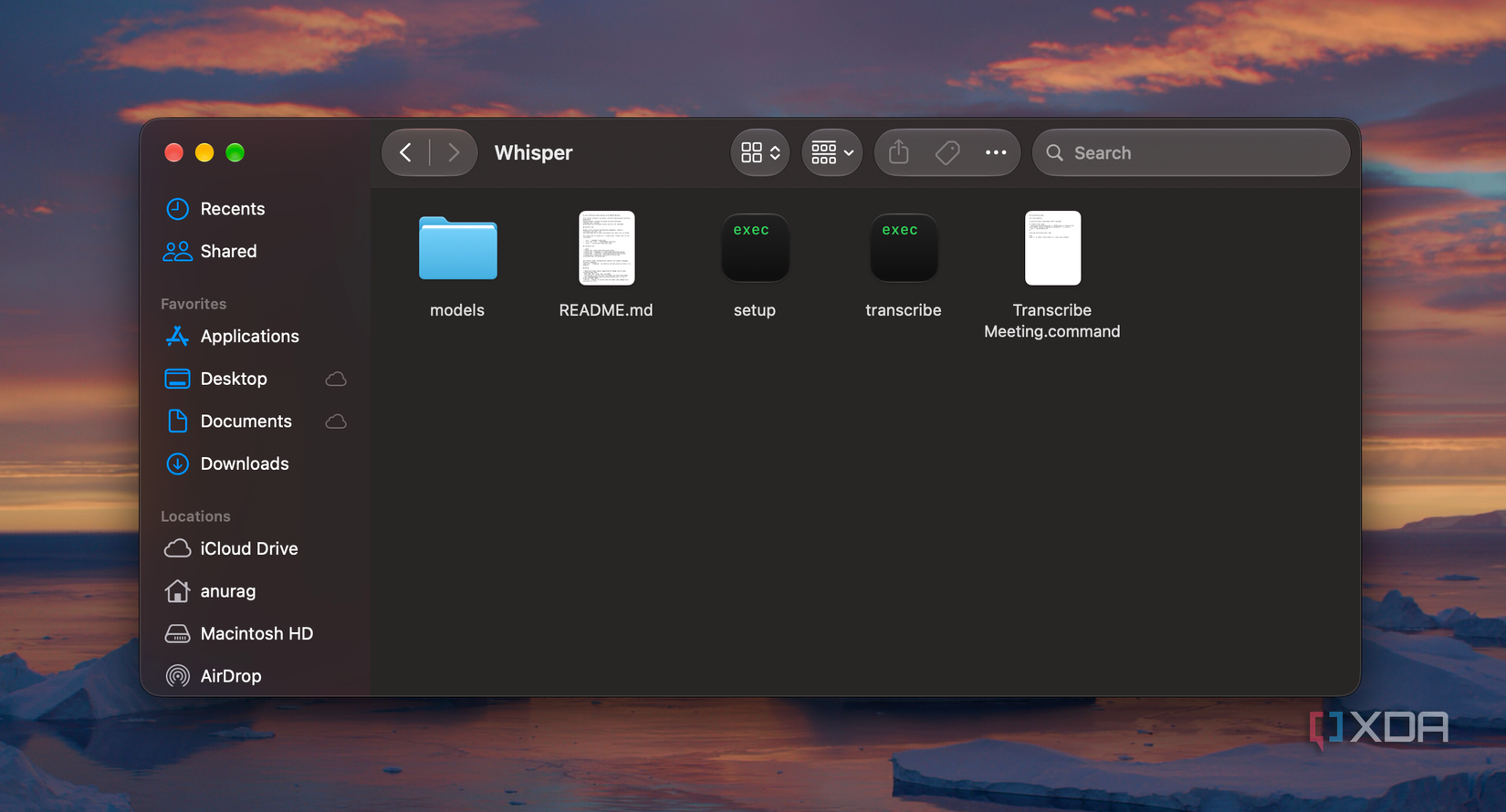
Task: Click the Search field
Action: point(1191,152)
